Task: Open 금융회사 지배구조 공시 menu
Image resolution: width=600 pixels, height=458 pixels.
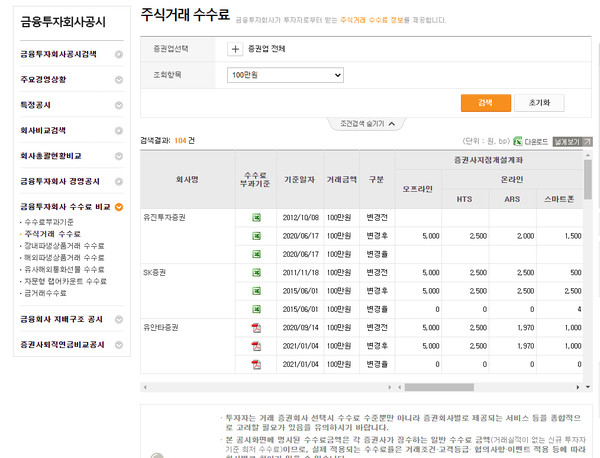Action: pyautogui.click(x=62, y=319)
